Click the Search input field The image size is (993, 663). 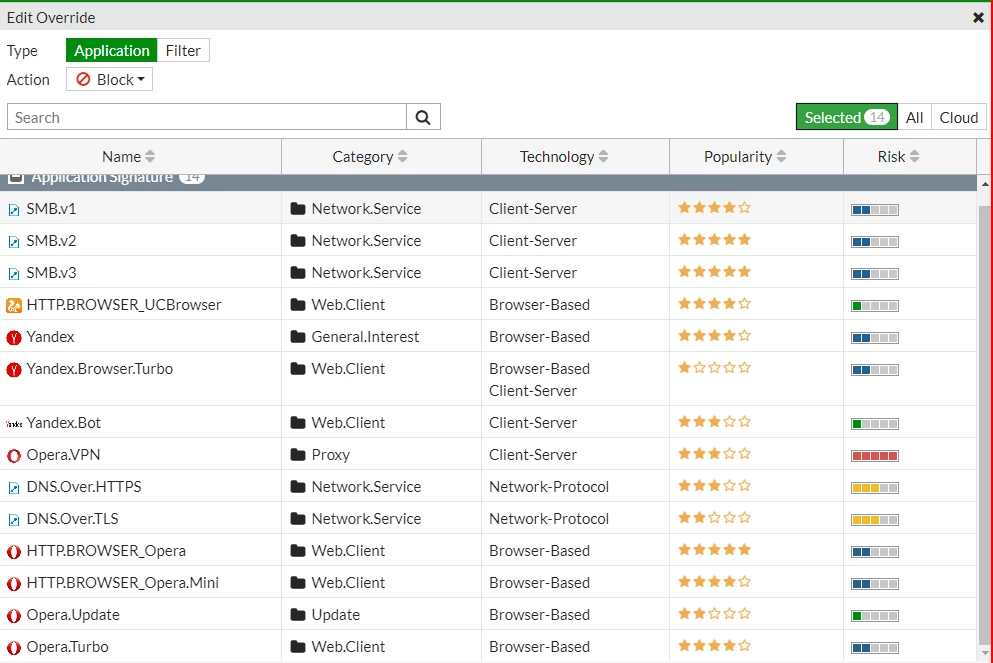(207, 117)
